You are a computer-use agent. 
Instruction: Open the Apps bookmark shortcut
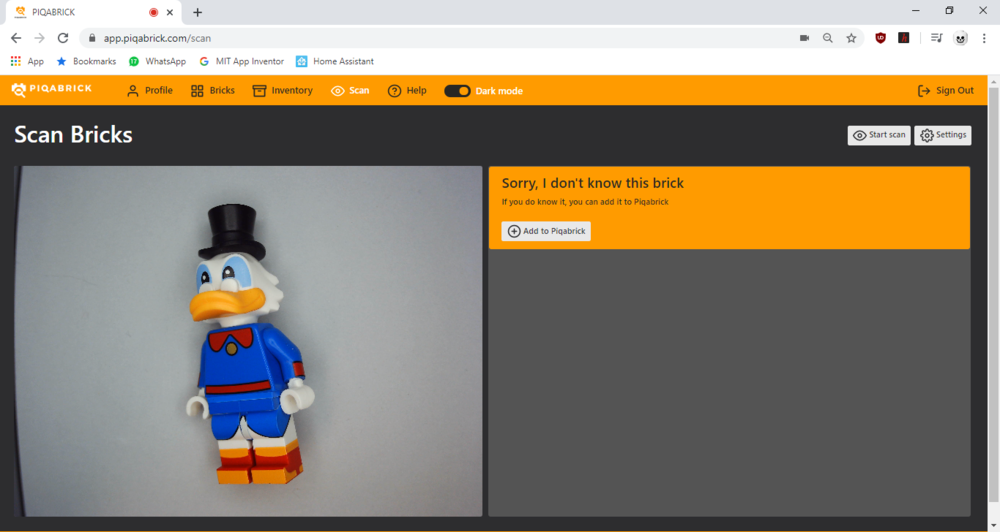(27, 61)
